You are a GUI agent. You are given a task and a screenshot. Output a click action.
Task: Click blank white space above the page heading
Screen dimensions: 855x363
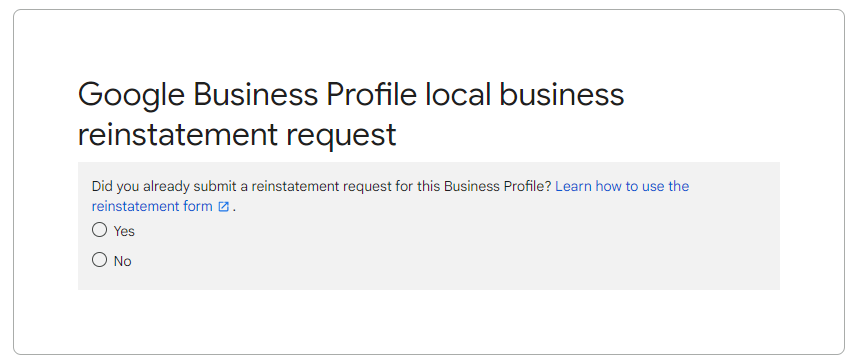[x=429, y=44]
